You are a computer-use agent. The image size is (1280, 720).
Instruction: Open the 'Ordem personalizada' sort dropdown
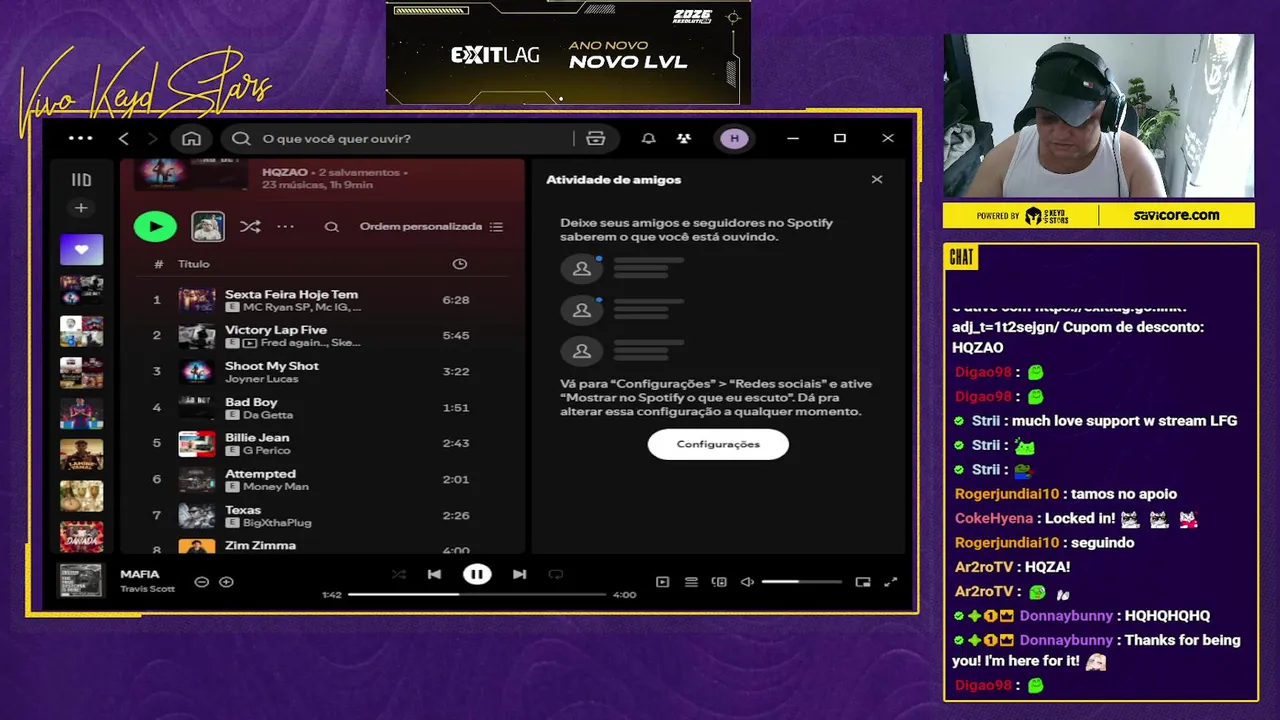[431, 227]
